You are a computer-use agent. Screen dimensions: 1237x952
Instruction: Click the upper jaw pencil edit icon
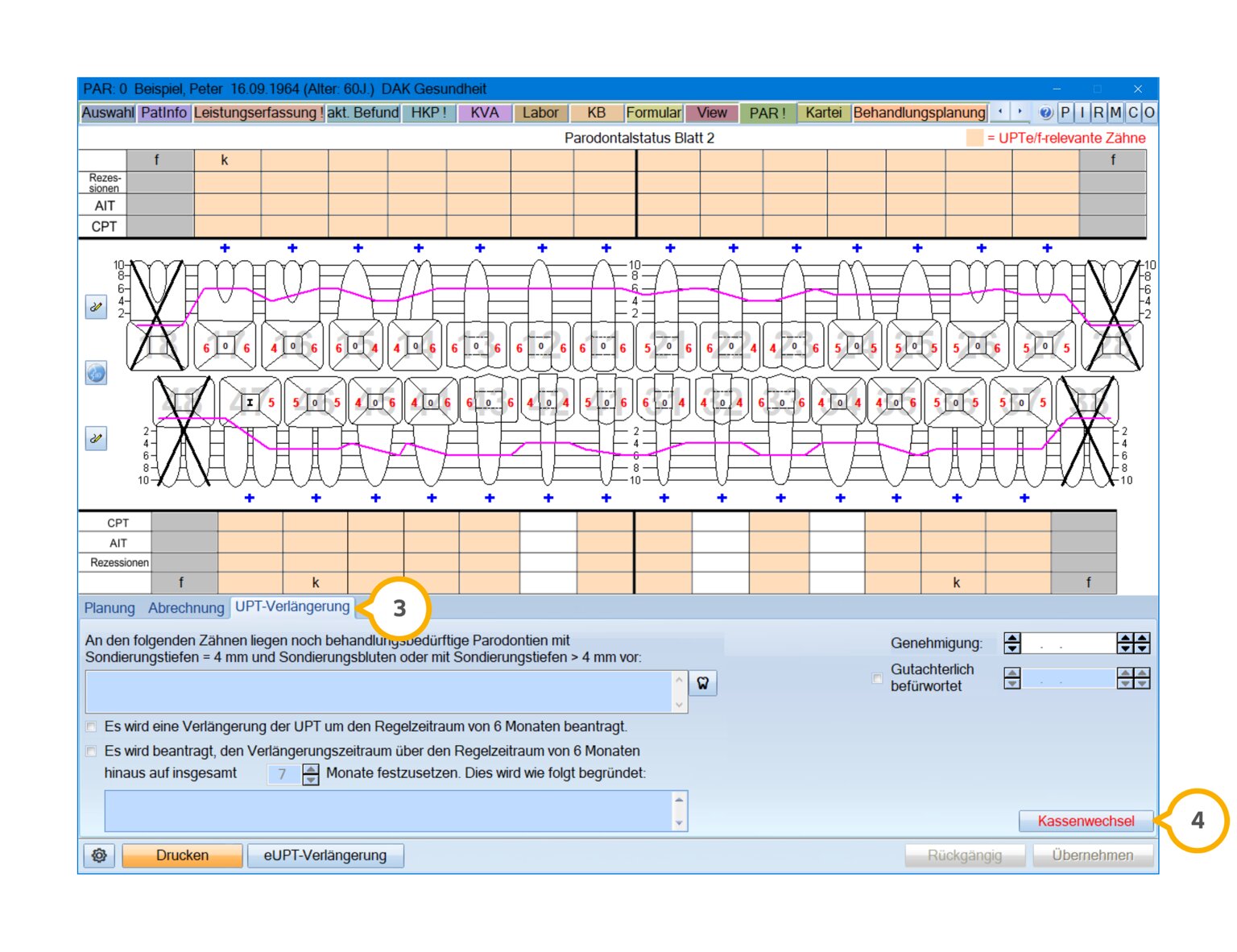point(97,307)
